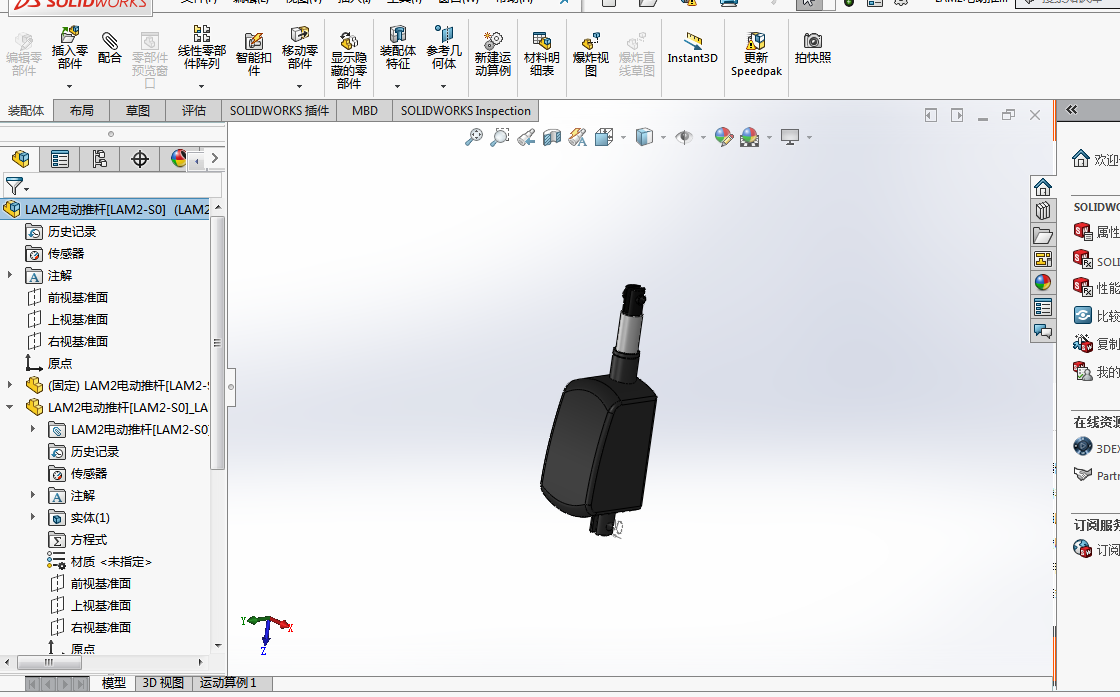Collapse the LAM2电动推杆[LAM2-S0]_LA component
The height and width of the screenshot is (697, 1120).
click(10, 407)
